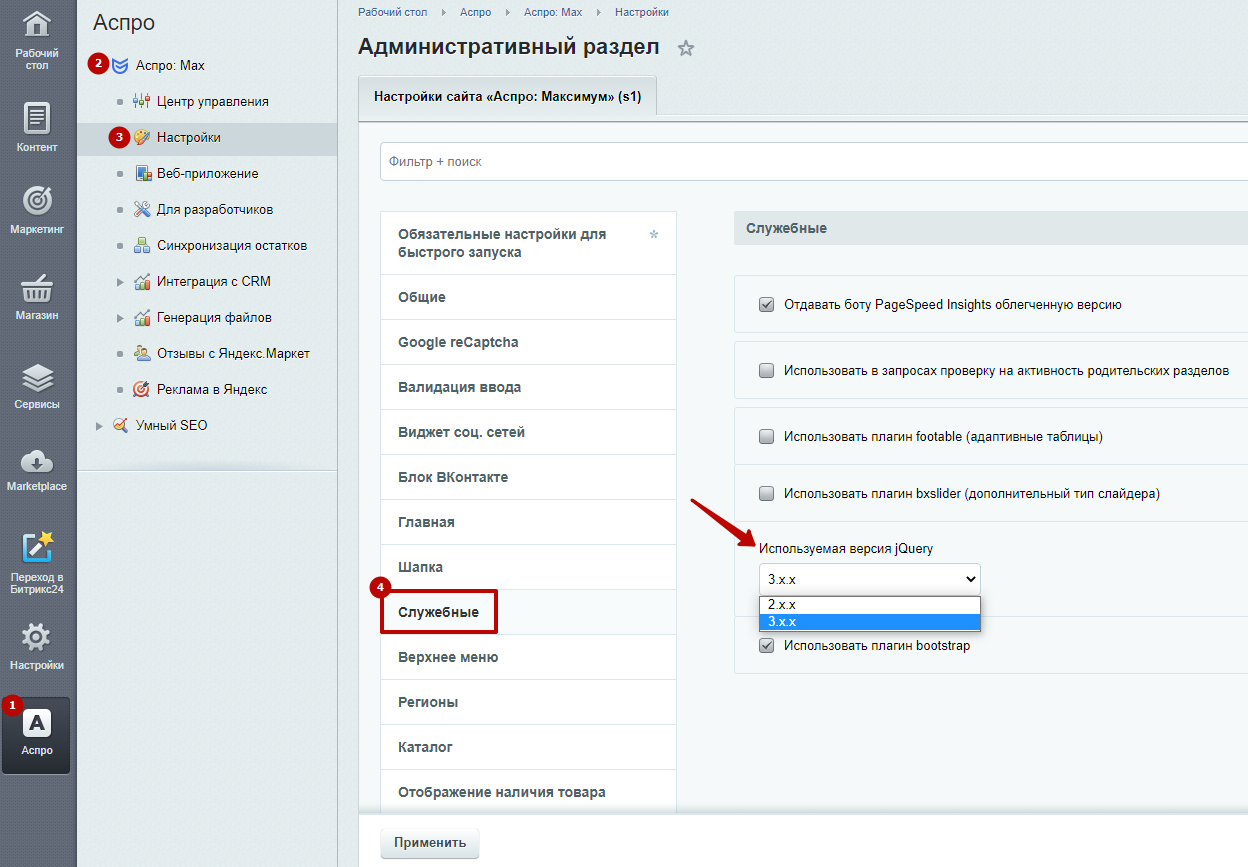Click the Веб-приложение icon

[141, 173]
